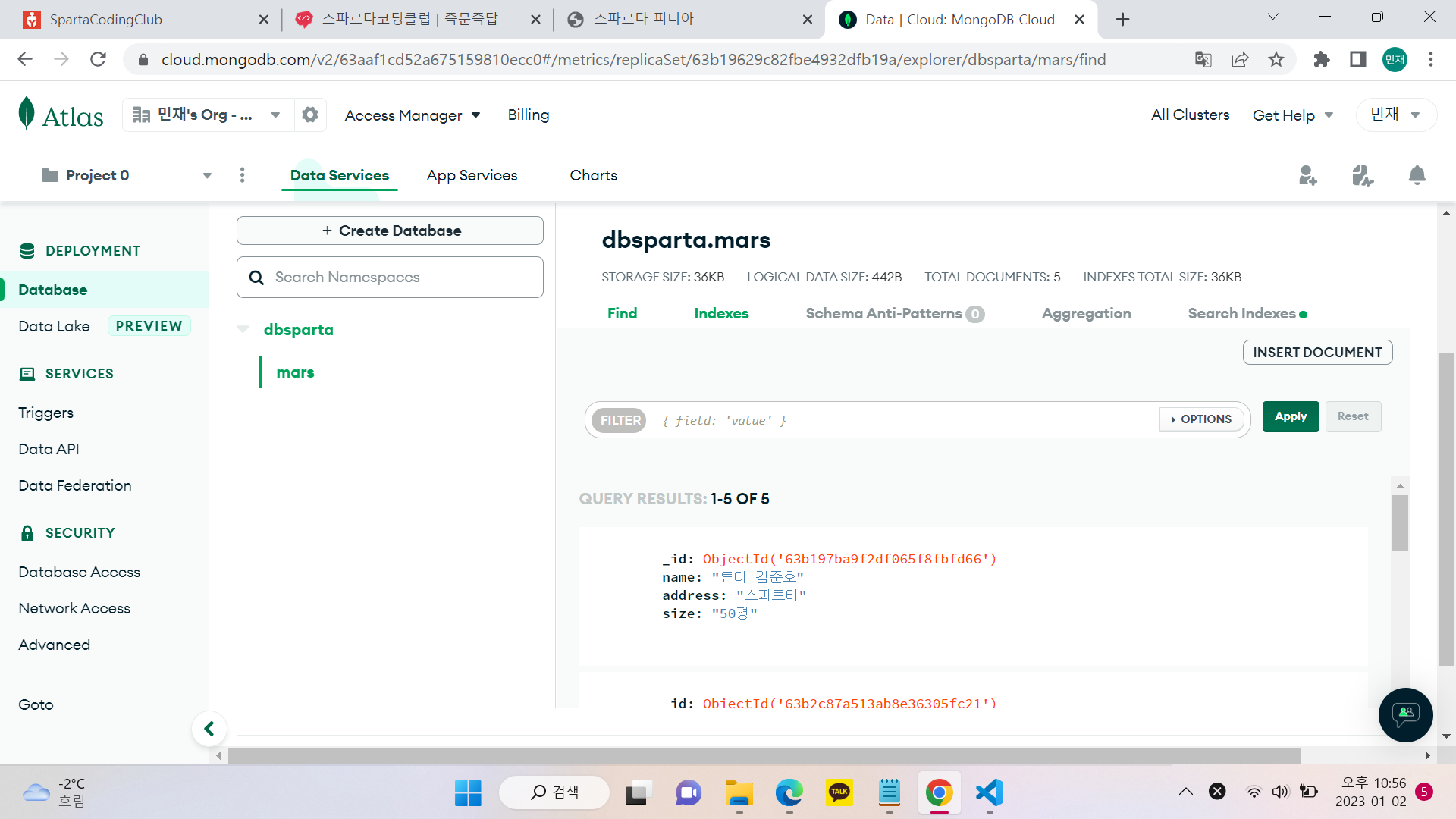Open Database Access in sidebar
1456x819 pixels.
point(80,572)
